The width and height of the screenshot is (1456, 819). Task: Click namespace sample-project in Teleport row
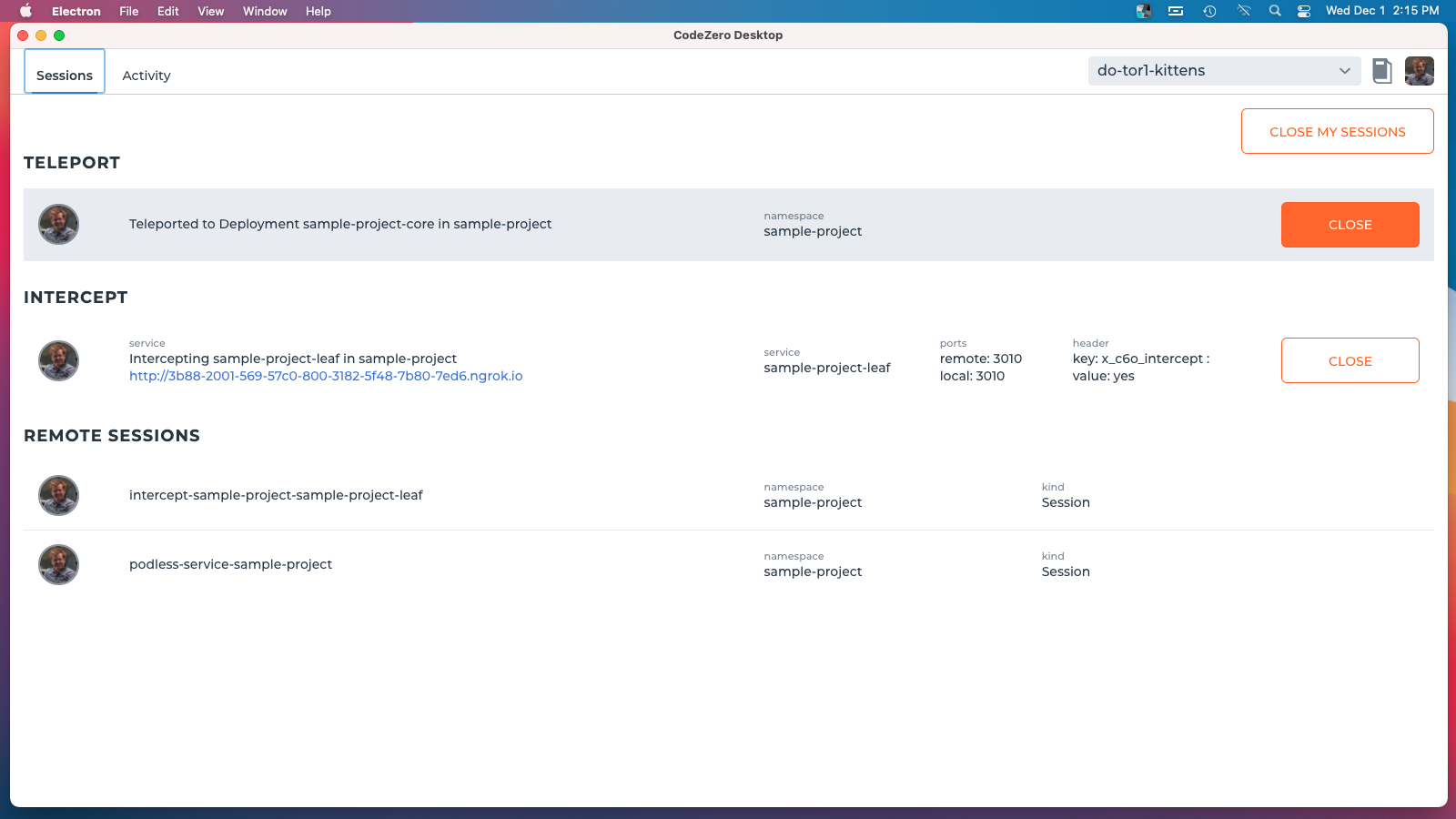tap(813, 231)
